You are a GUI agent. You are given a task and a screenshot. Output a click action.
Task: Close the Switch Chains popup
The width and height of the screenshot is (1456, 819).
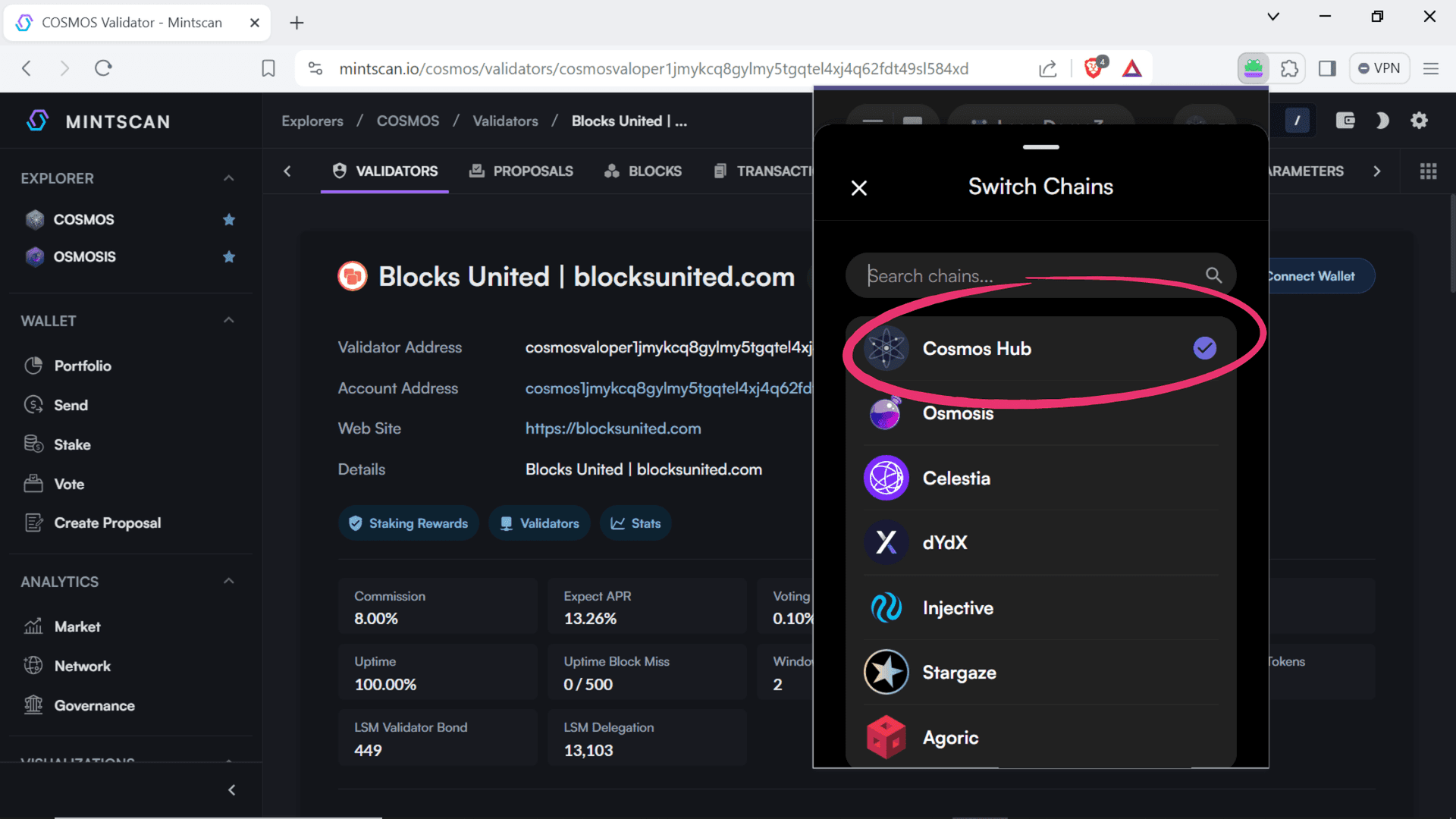858,188
